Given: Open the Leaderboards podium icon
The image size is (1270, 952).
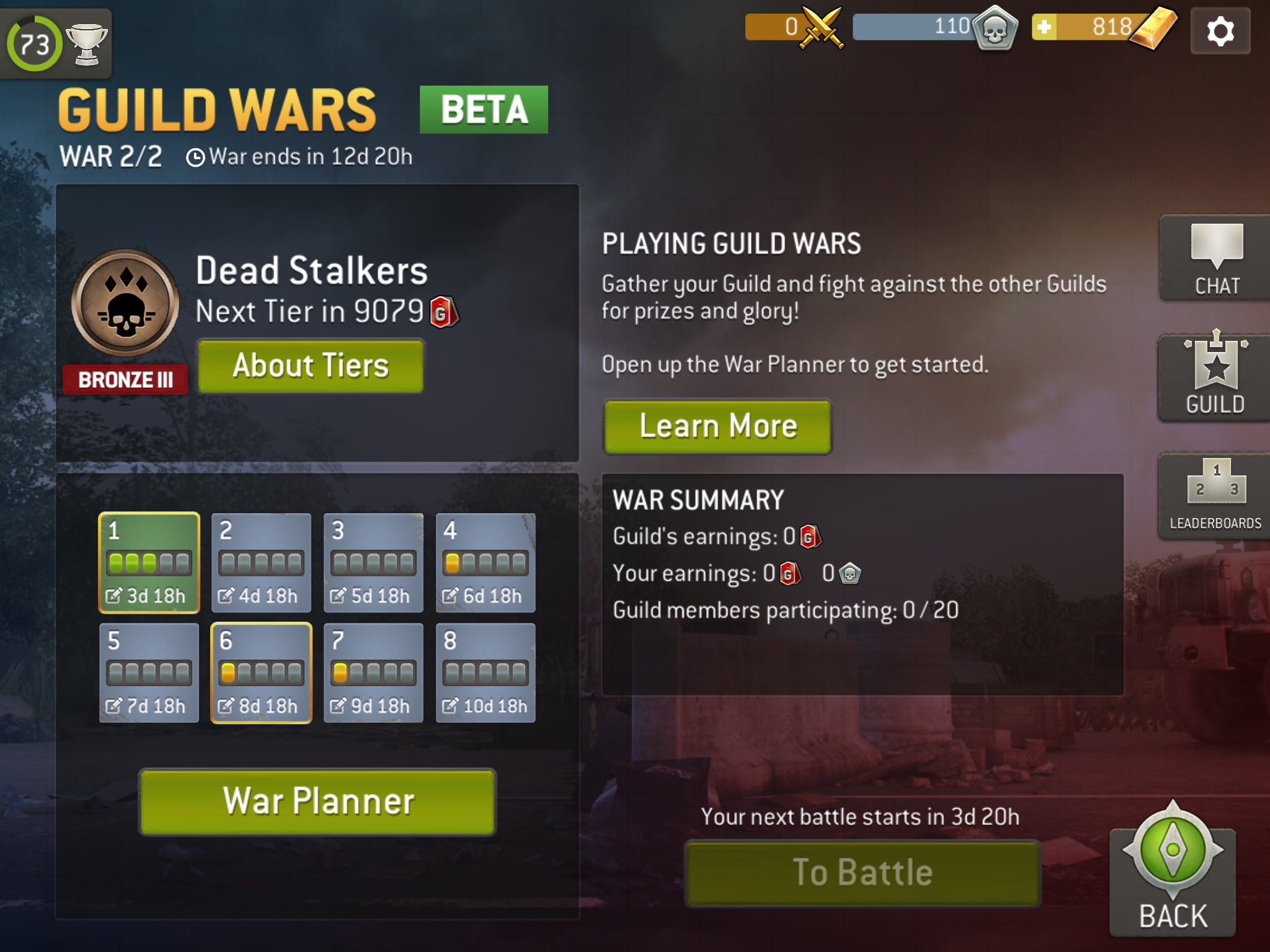Looking at the screenshot, I should click(x=1215, y=495).
